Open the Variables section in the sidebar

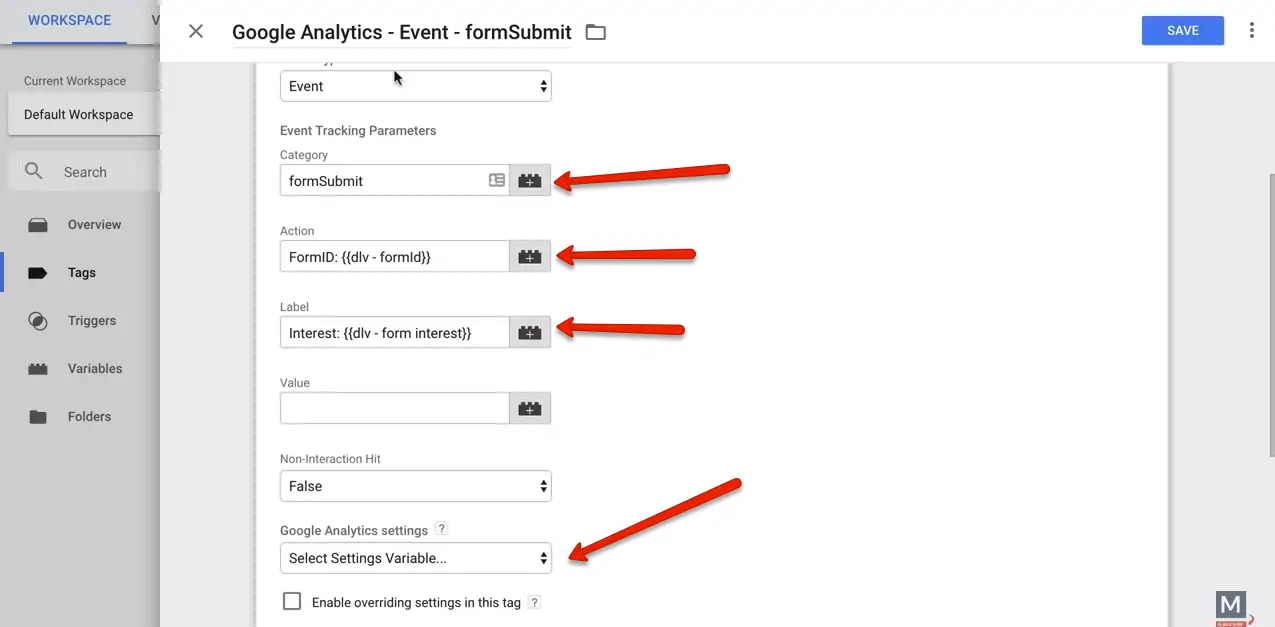click(94, 368)
